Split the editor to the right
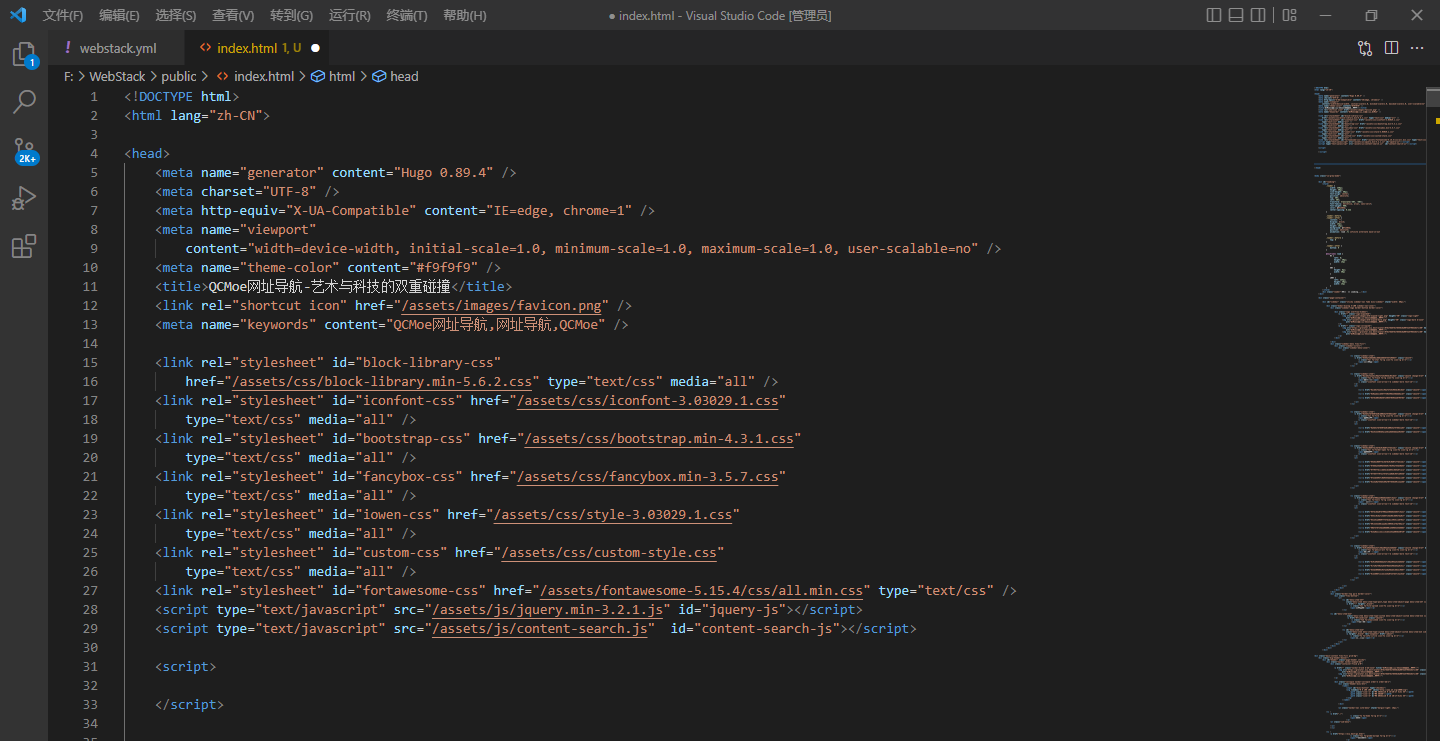This screenshot has height=741, width=1440. [x=1391, y=48]
